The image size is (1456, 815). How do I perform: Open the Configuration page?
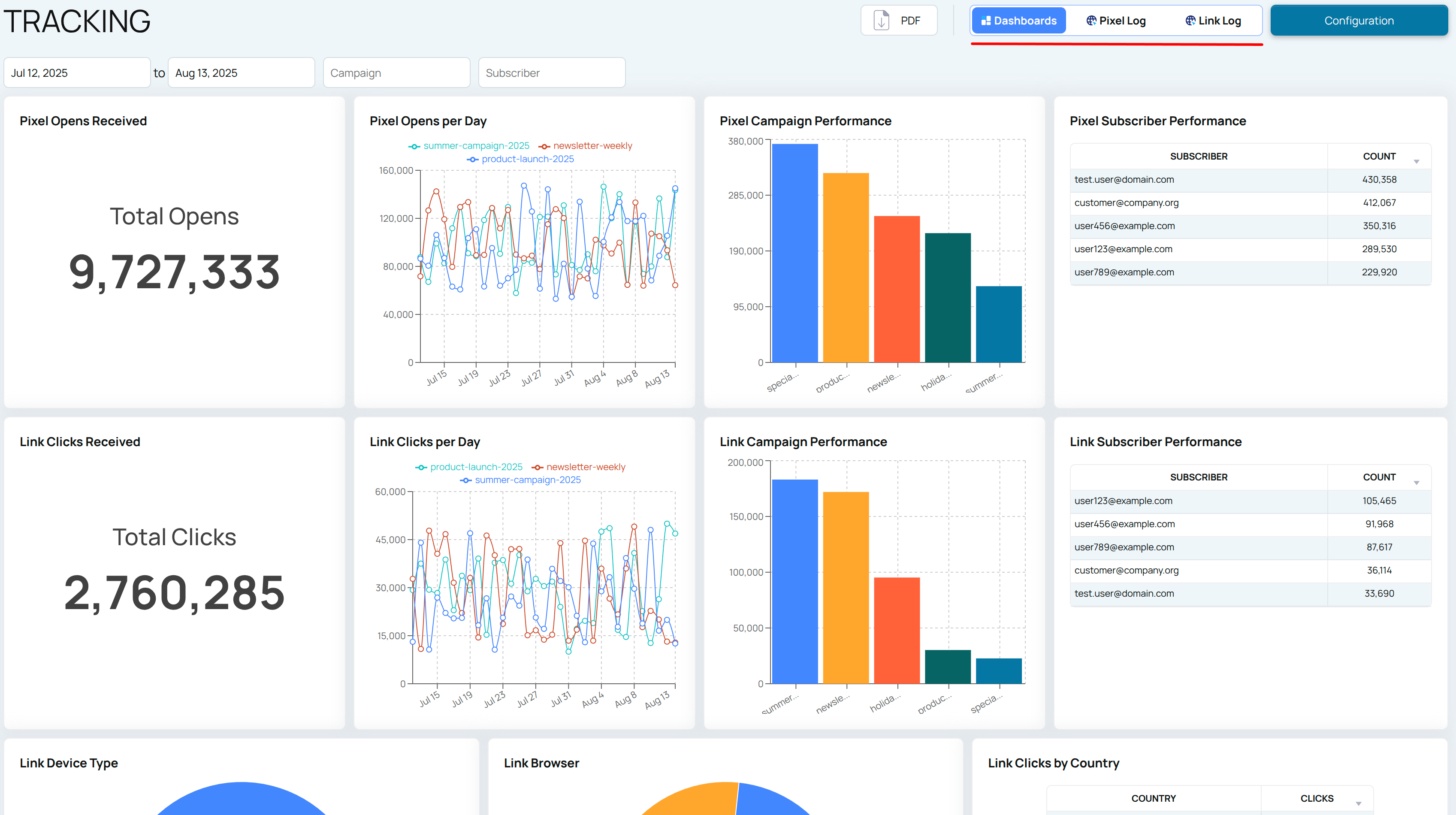tap(1359, 20)
